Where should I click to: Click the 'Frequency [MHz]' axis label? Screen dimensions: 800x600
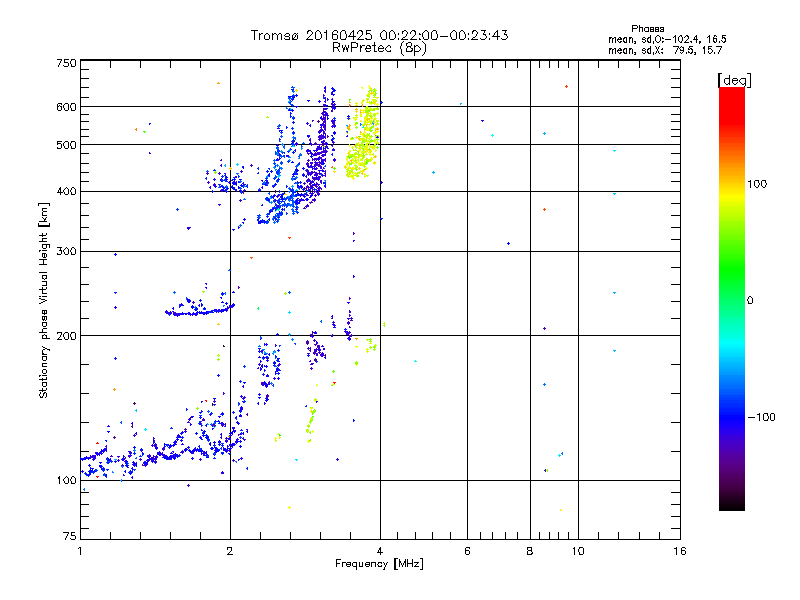point(379,564)
